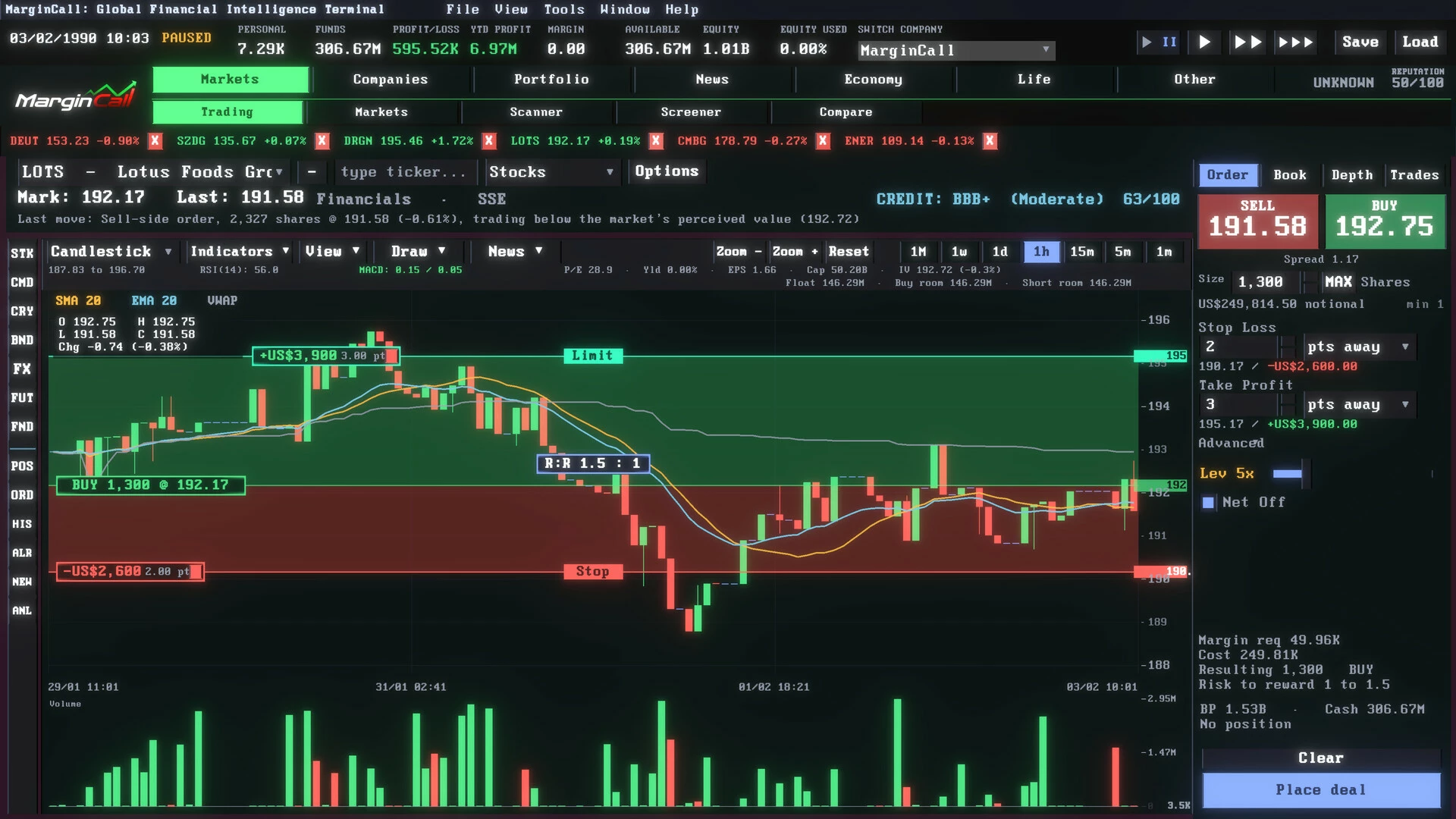The height and width of the screenshot is (819, 1456).
Task: Toggle the SMA 20 overlay
Action: coord(77,301)
